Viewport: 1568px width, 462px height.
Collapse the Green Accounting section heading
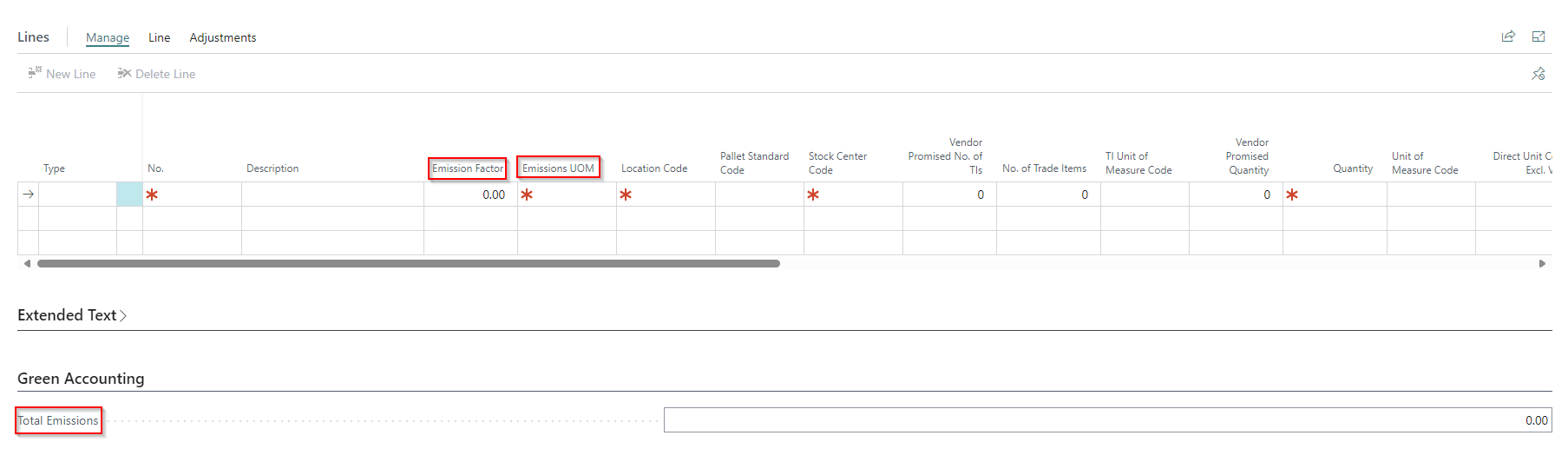(81, 379)
